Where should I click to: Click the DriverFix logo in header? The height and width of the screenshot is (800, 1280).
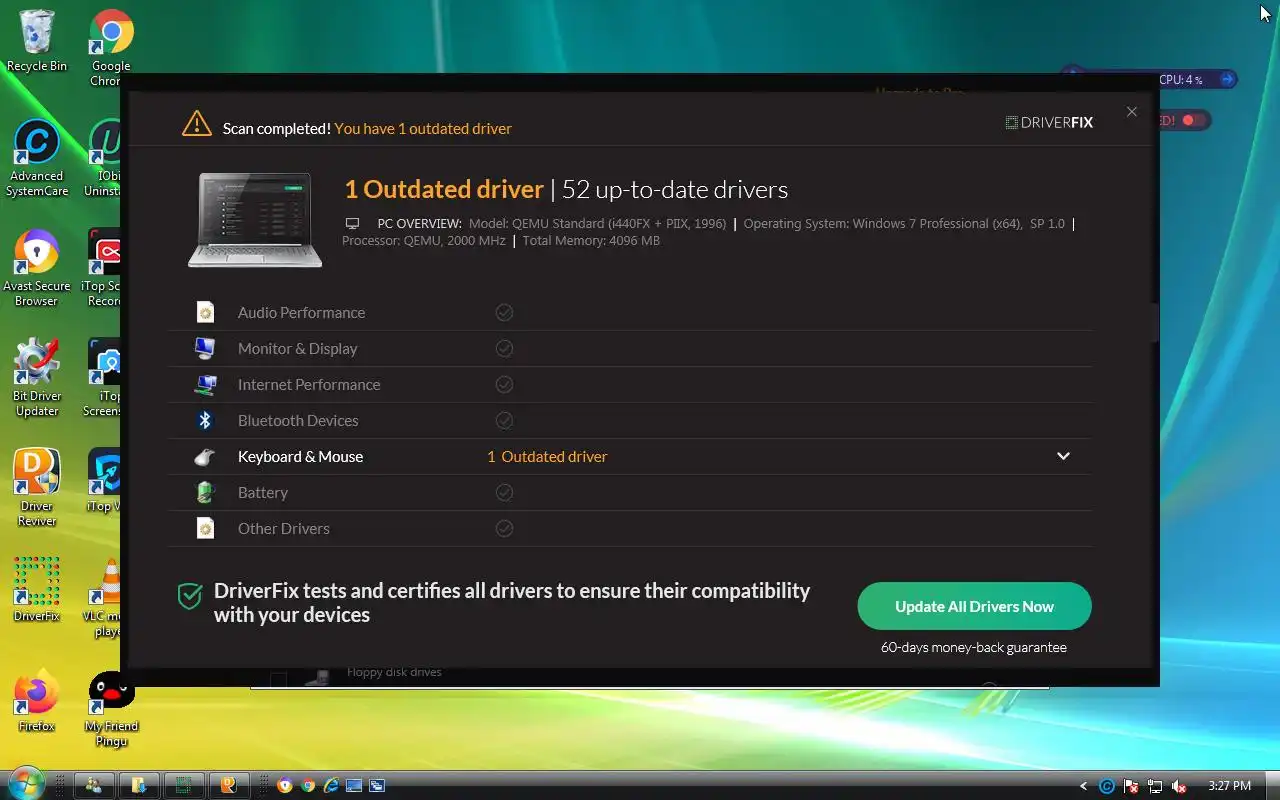click(1049, 122)
